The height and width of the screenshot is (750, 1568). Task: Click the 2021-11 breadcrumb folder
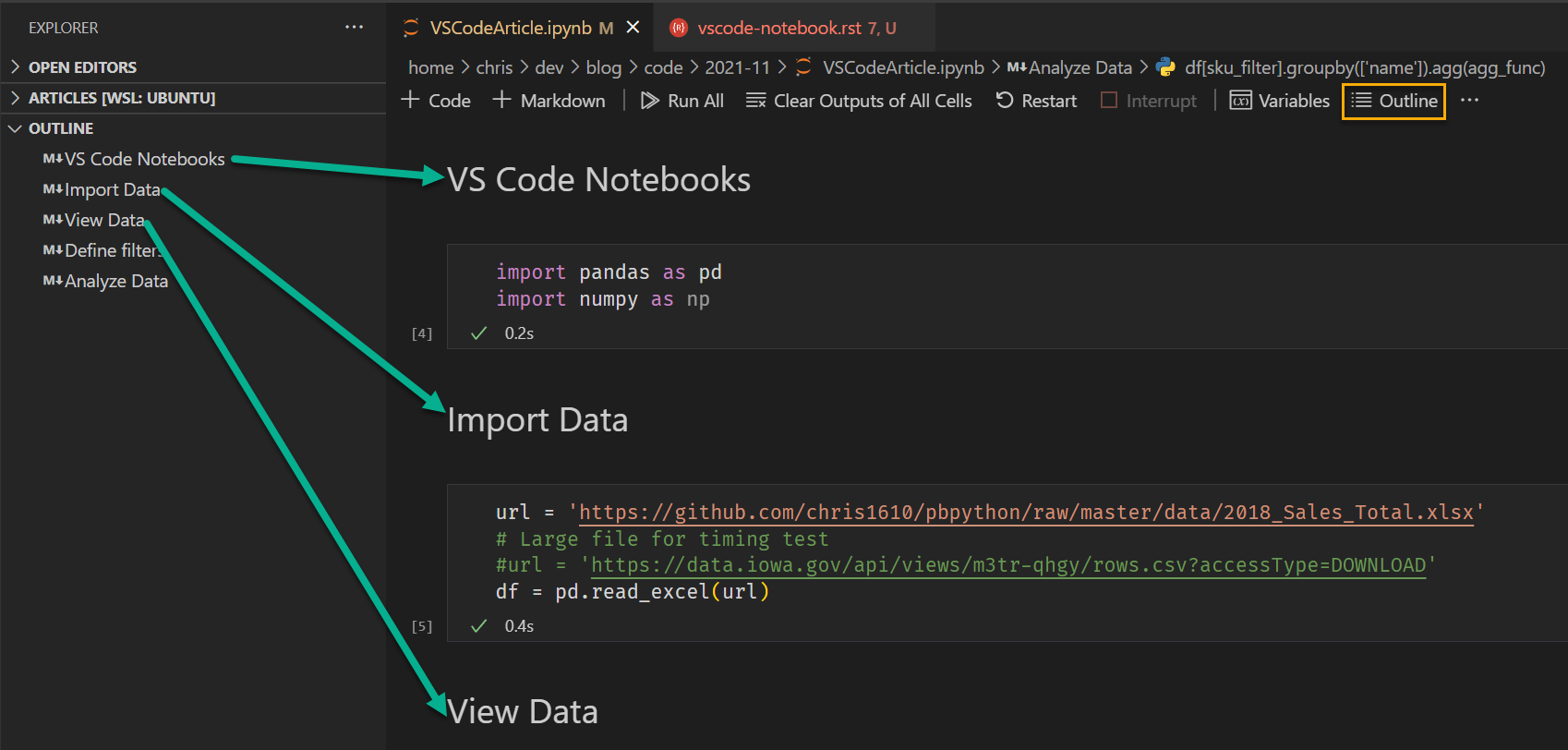737,67
